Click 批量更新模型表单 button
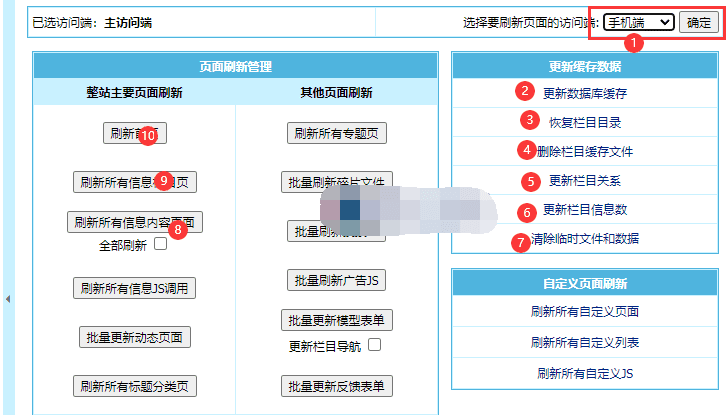The image size is (726, 415). click(337, 320)
